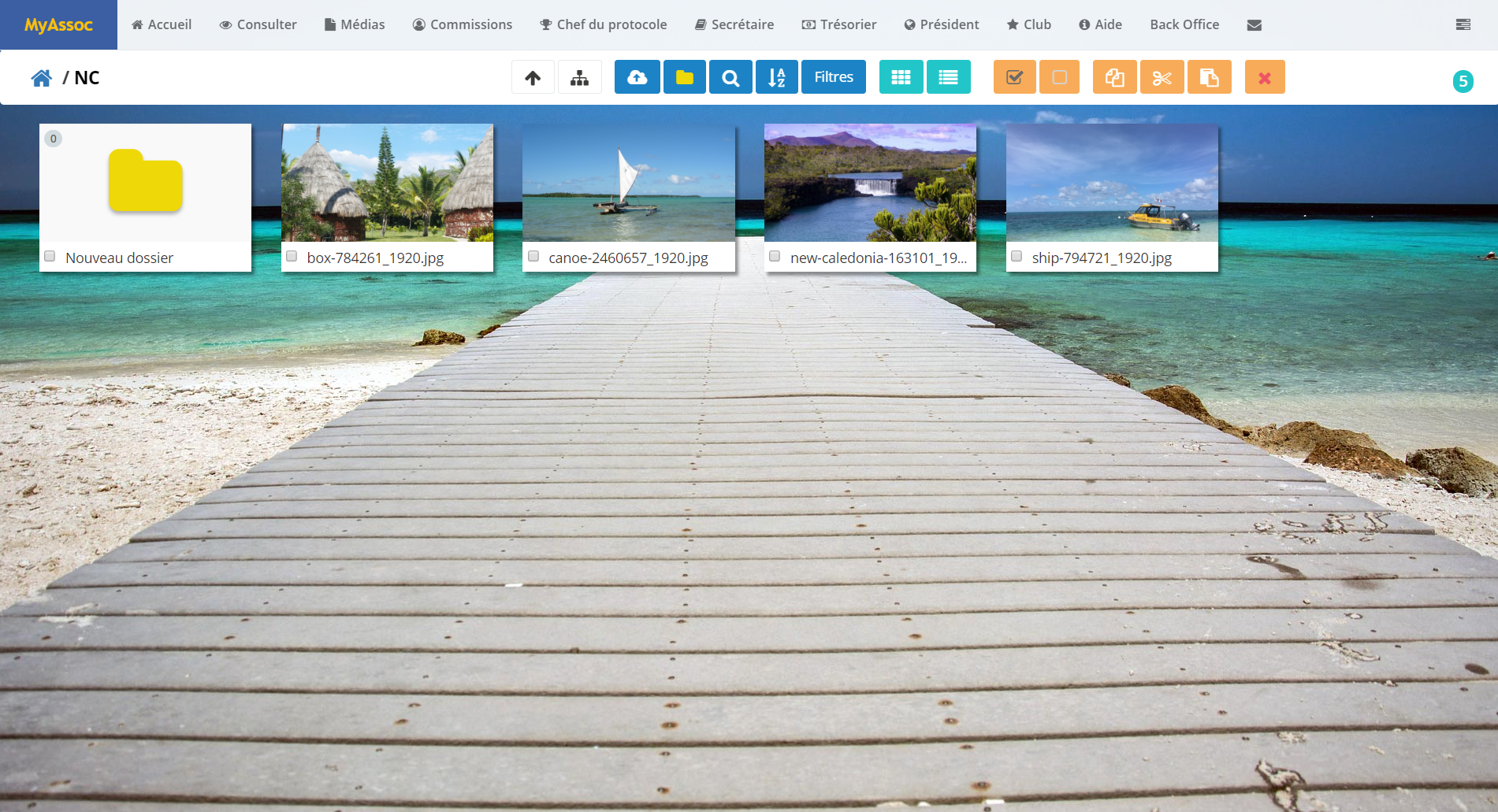Copy selected items icon
The width and height of the screenshot is (1498, 812).
1115,77
